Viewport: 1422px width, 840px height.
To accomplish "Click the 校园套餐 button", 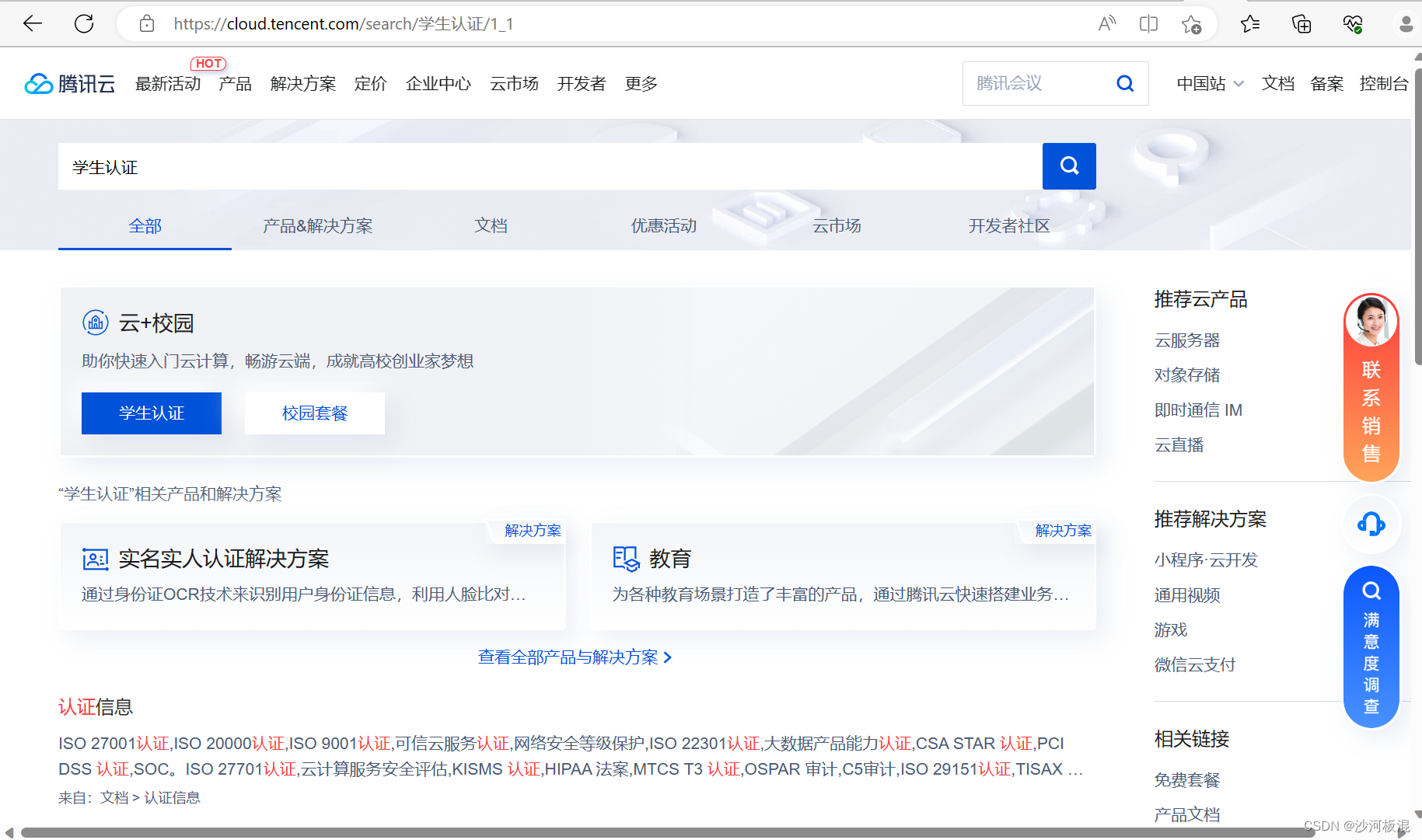I will click(315, 413).
